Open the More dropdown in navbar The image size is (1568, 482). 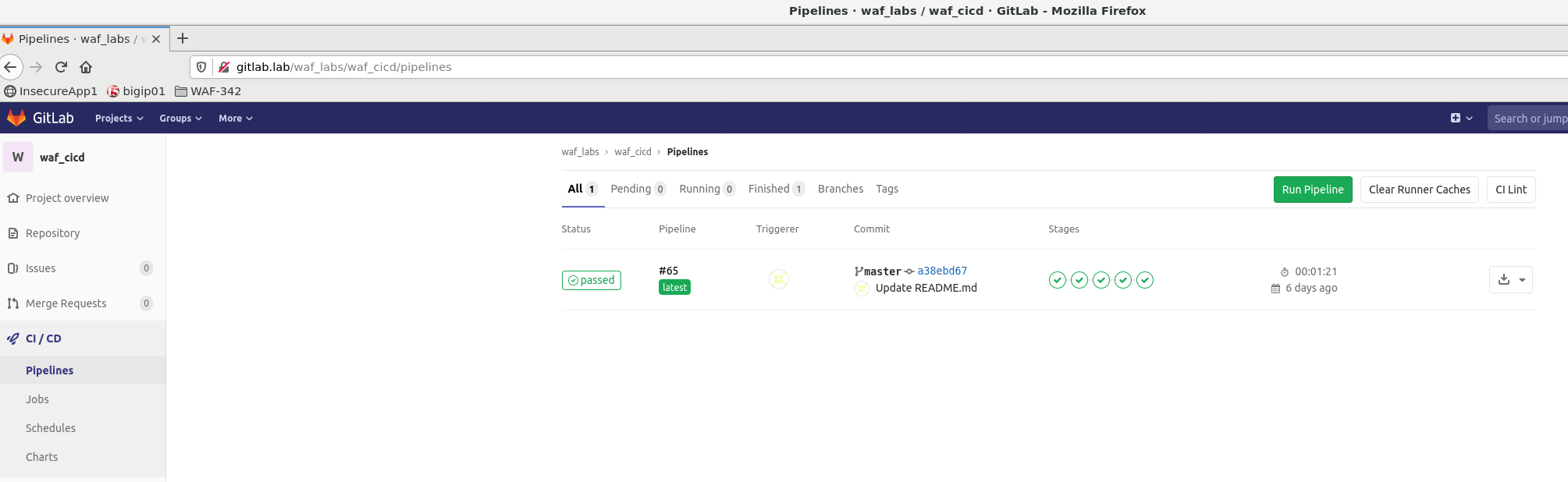tap(236, 119)
